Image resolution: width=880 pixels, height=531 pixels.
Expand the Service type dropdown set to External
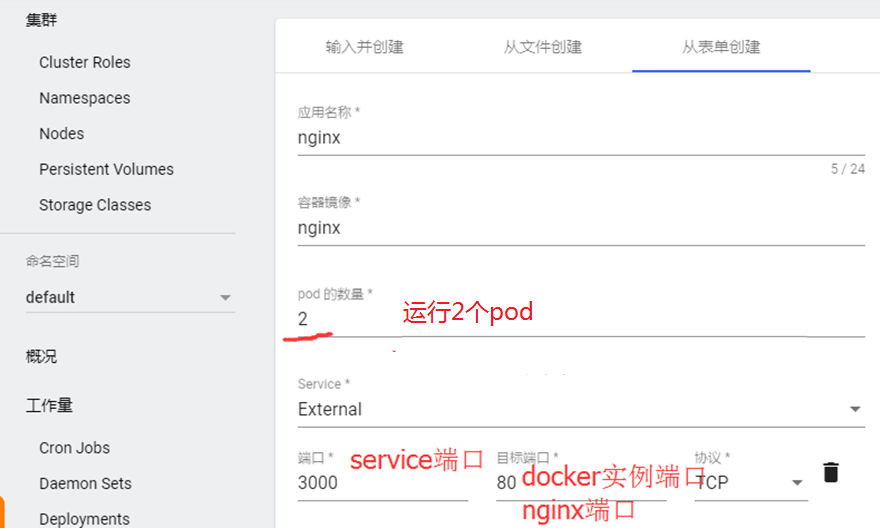[581, 409]
